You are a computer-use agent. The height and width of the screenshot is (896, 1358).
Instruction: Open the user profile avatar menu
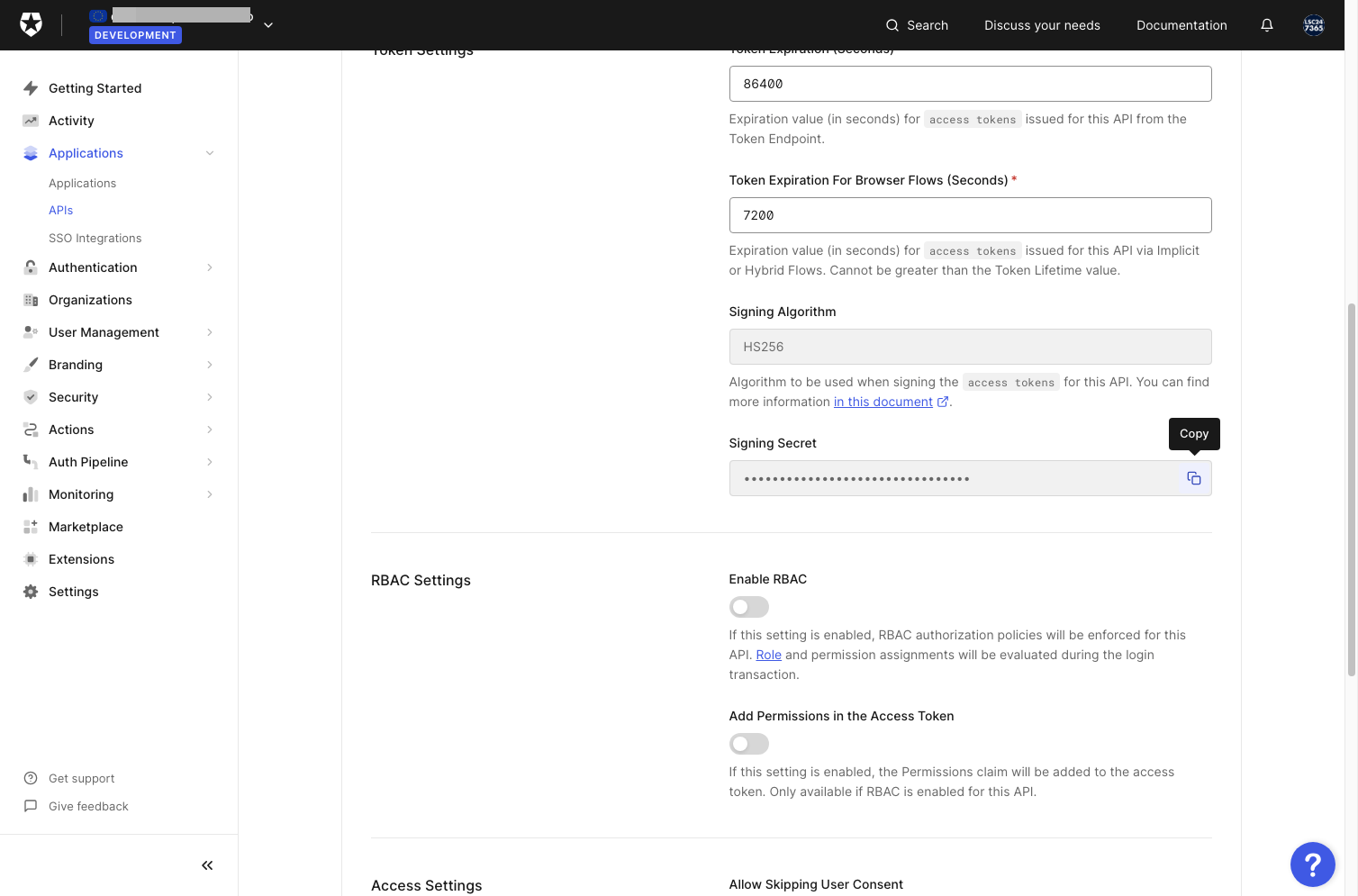tap(1314, 25)
